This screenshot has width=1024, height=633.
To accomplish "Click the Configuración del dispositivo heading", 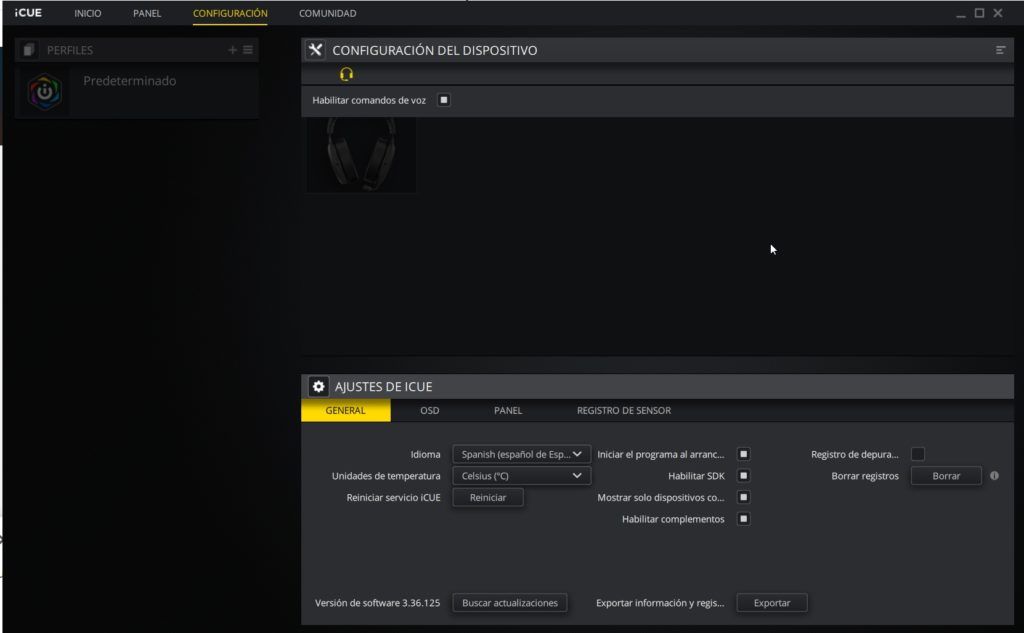I will click(x=434, y=50).
